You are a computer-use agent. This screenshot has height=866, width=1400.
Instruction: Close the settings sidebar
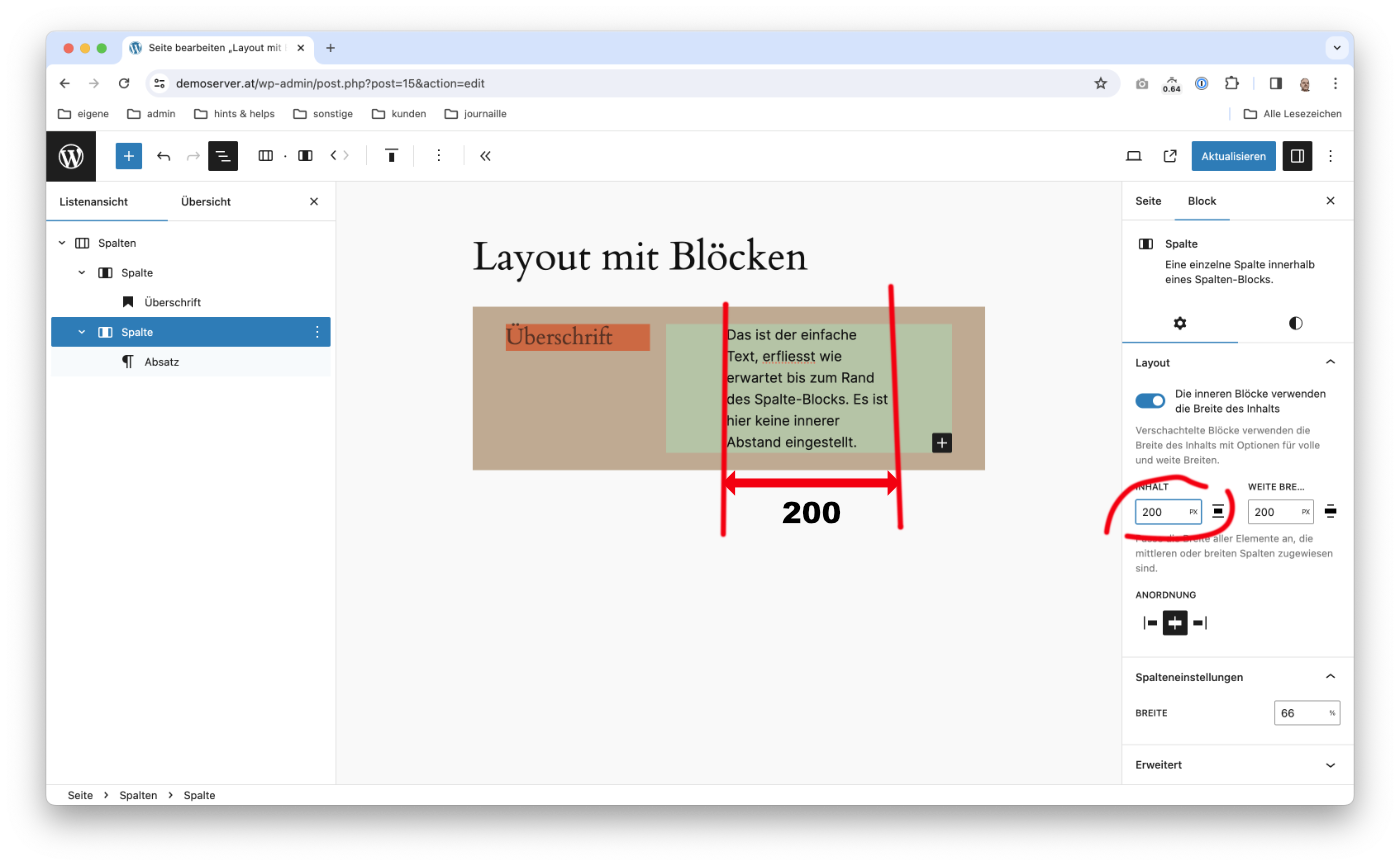tap(1330, 201)
